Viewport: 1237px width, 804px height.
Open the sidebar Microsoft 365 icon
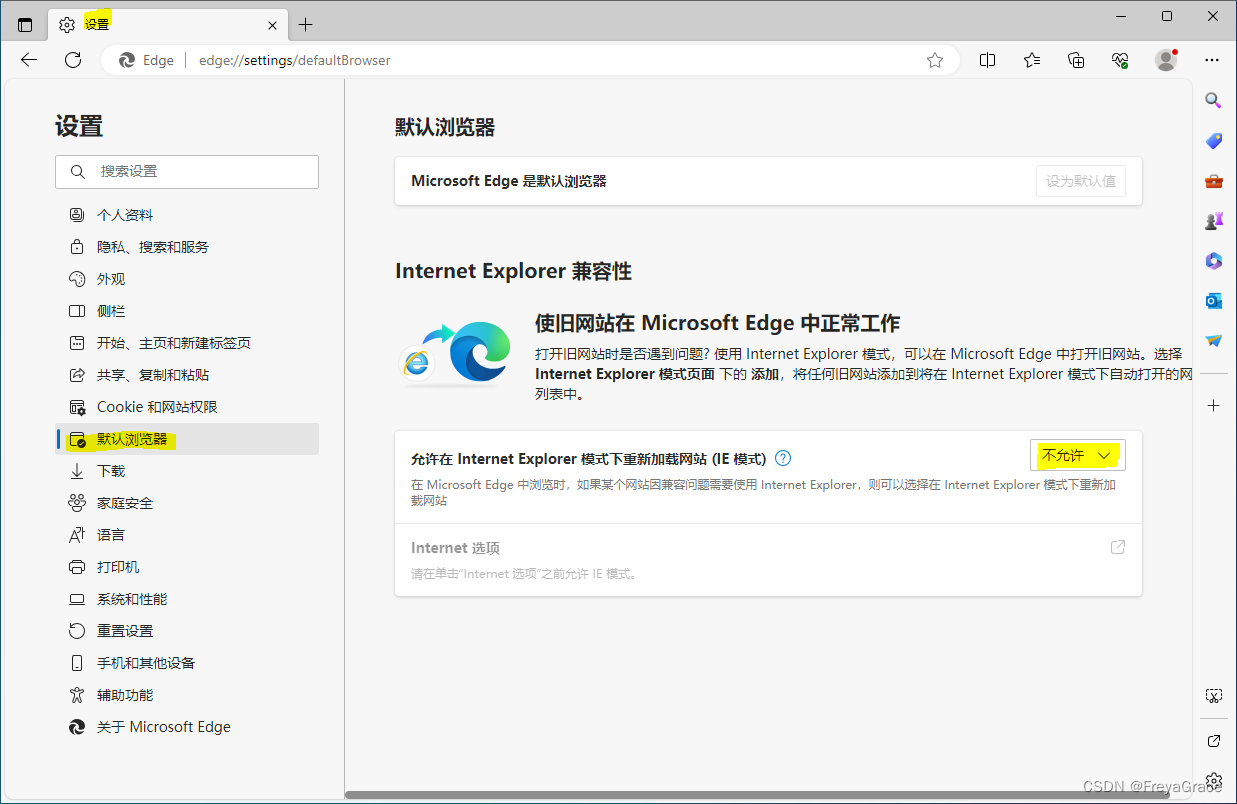click(1214, 261)
